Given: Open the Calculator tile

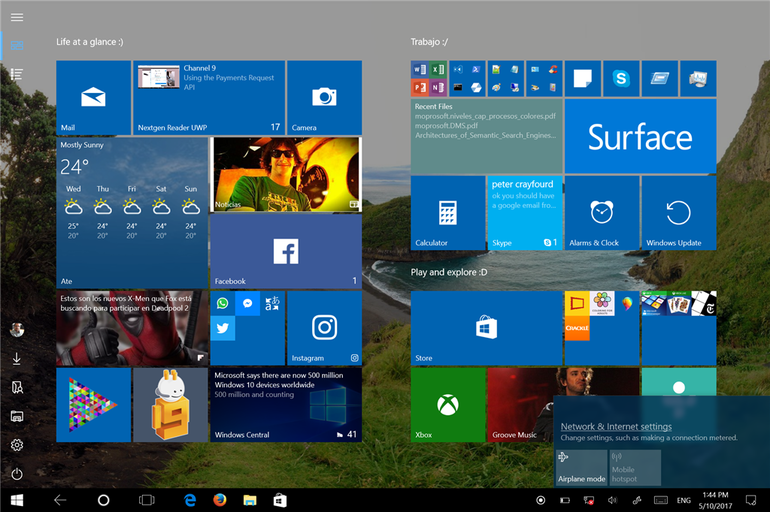Looking at the screenshot, I should [448, 213].
